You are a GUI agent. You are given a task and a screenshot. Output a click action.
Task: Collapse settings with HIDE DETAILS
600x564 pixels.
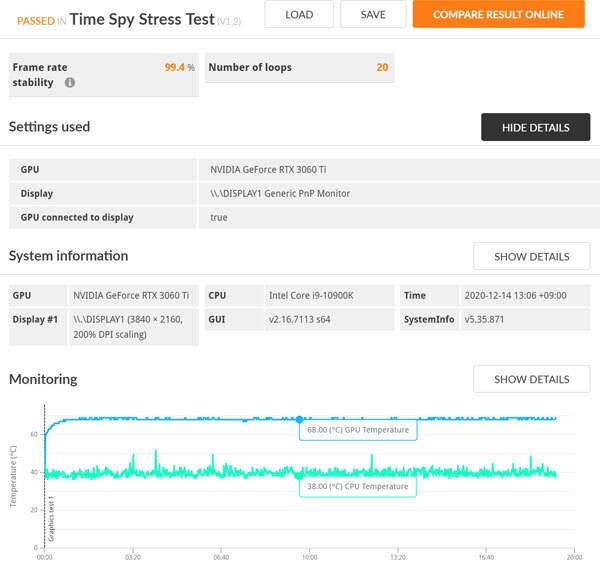pos(535,128)
